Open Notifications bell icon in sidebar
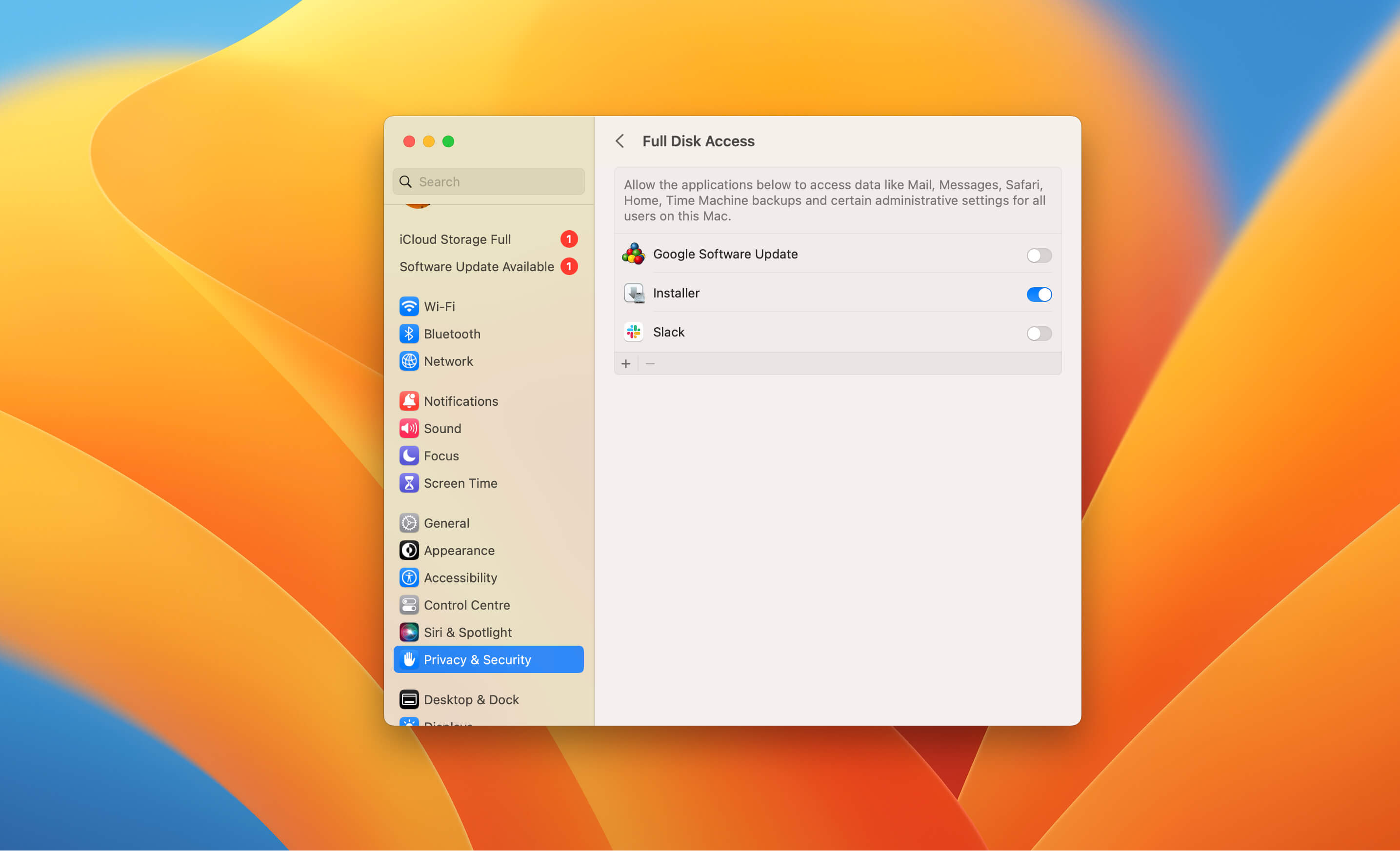 pyautogui.click(x=408, y=401)
